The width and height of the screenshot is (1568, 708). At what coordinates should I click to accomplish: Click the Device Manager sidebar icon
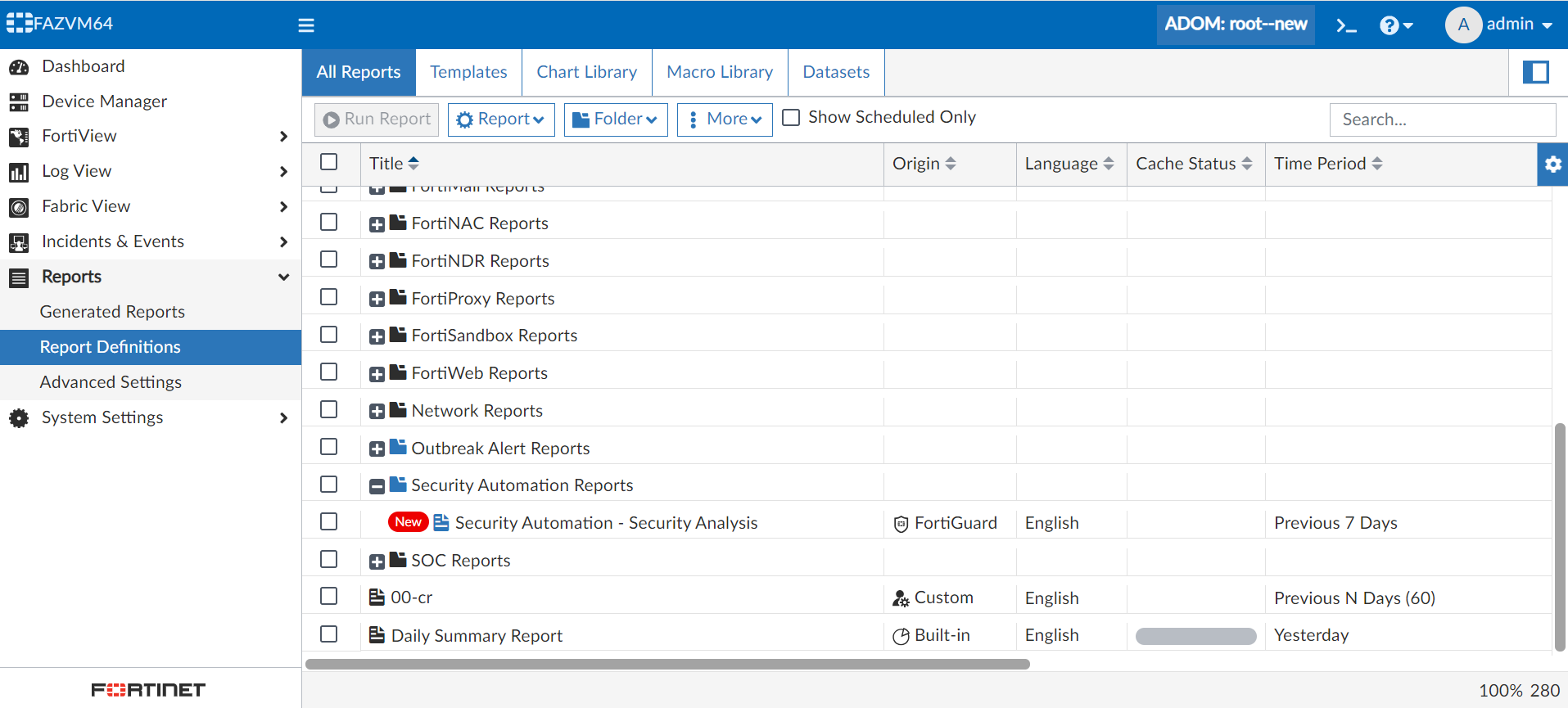tap(19, 102)
